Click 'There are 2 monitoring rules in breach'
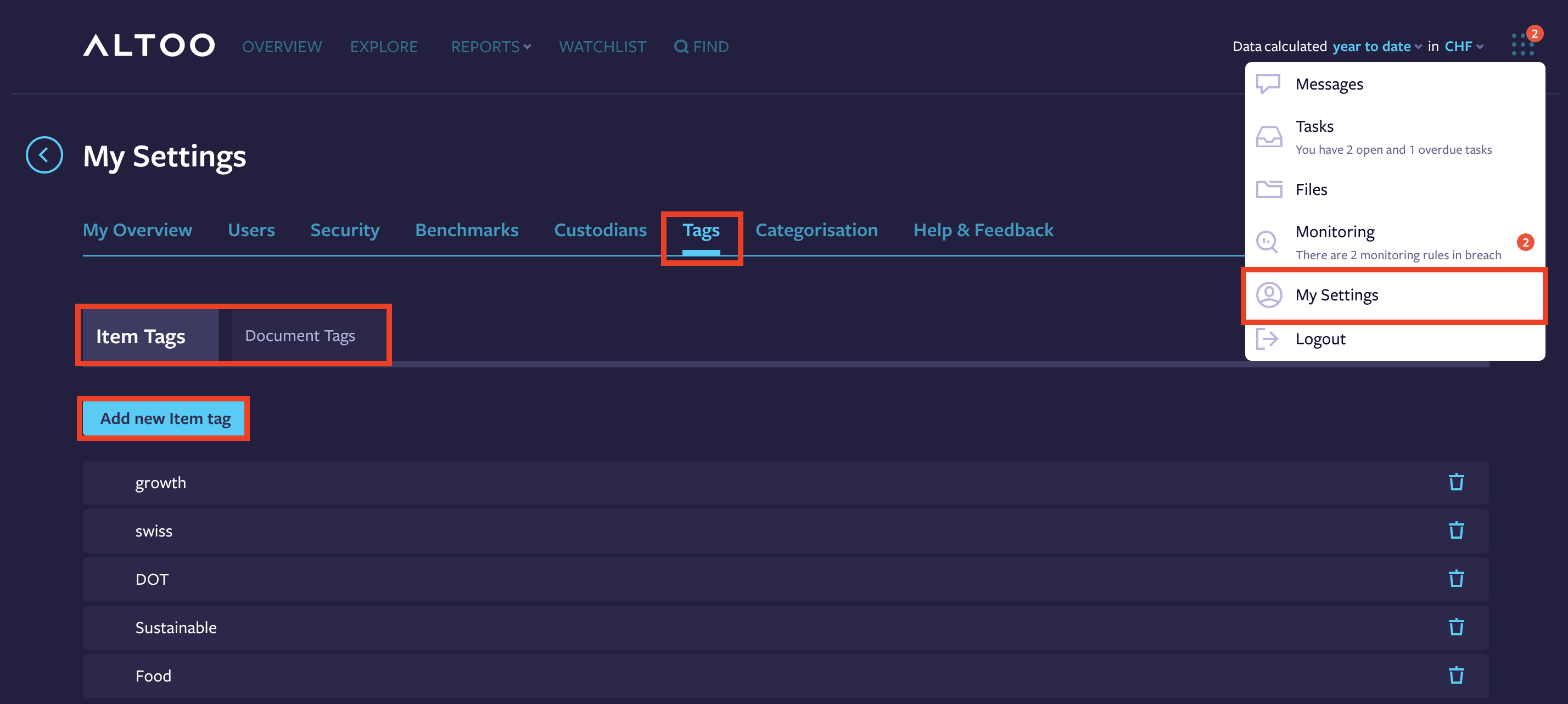Image resolution: width=1568 pixels, height=704 pixels. [x=1398, y=255]
